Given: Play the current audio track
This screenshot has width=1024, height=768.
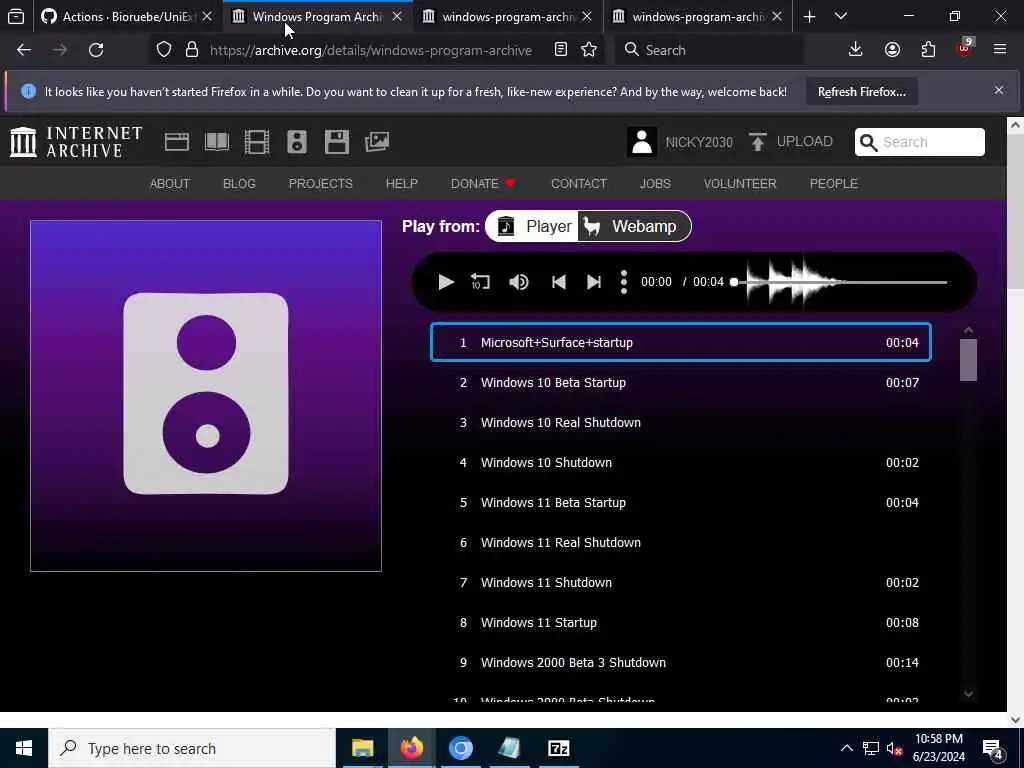Looking at the screenshot, I should coord(446,282).
